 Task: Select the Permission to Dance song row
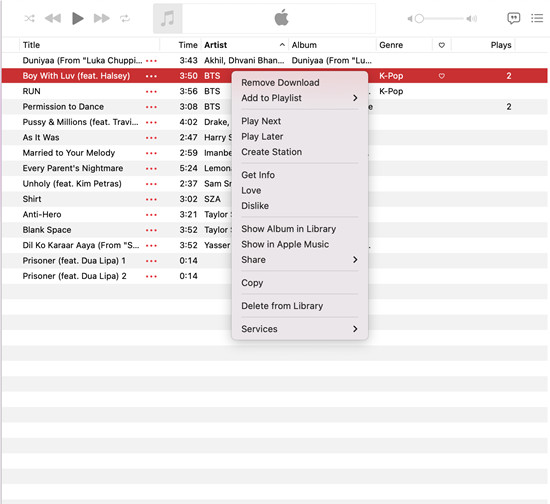click(274, 107)
